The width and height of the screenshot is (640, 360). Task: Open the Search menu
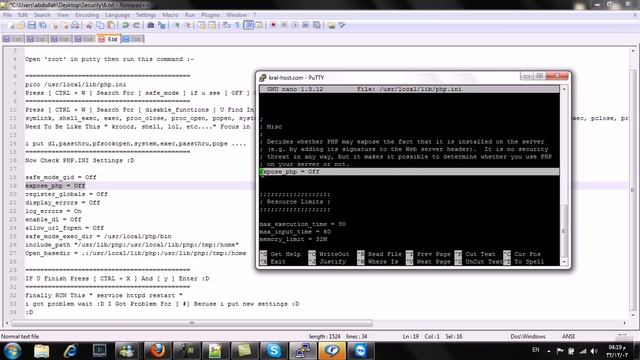(42, 15)
